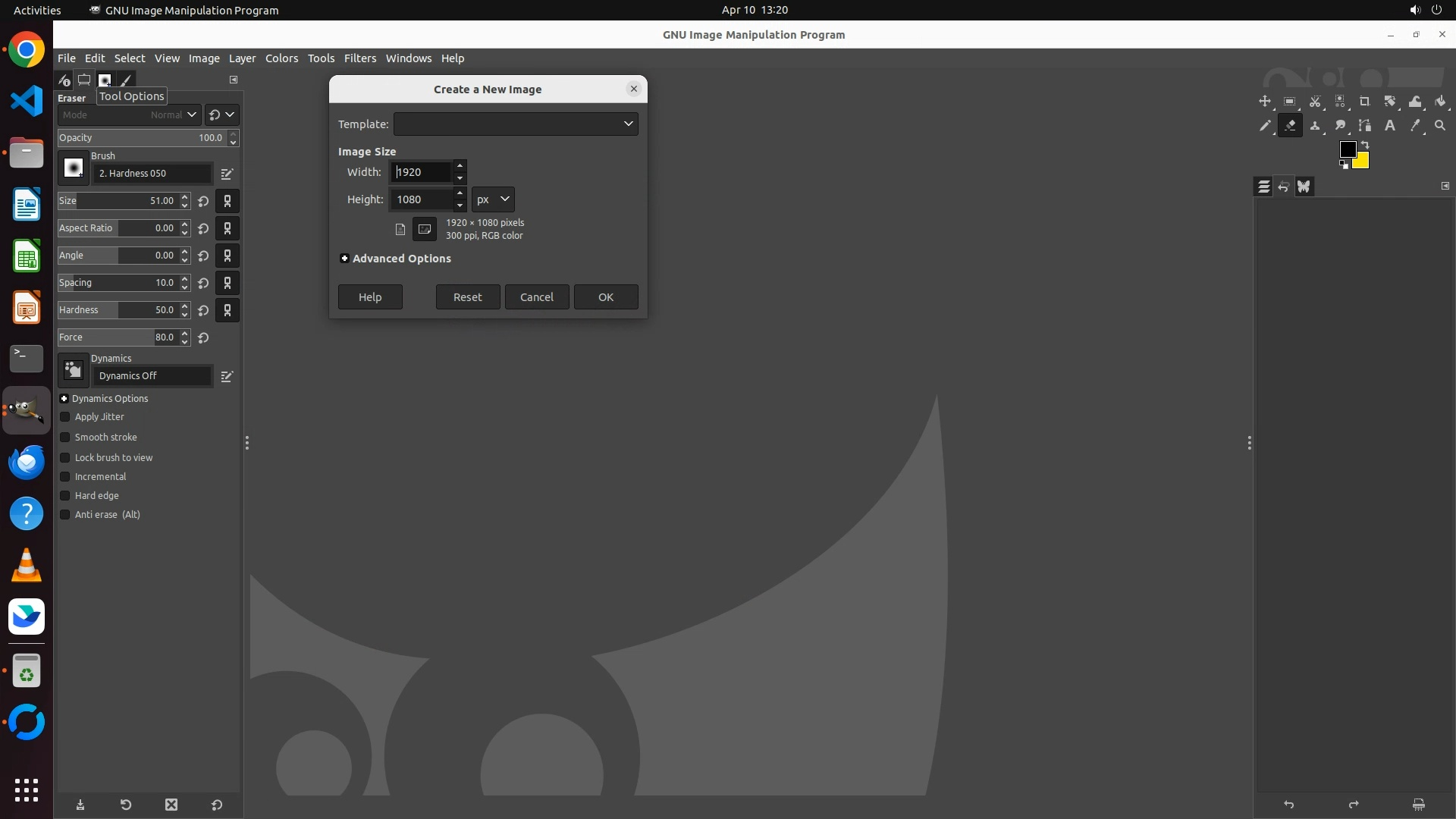Select the Bucket Fill tool
Screen dimensions: 1456x819
click(x=1441, y=102)
